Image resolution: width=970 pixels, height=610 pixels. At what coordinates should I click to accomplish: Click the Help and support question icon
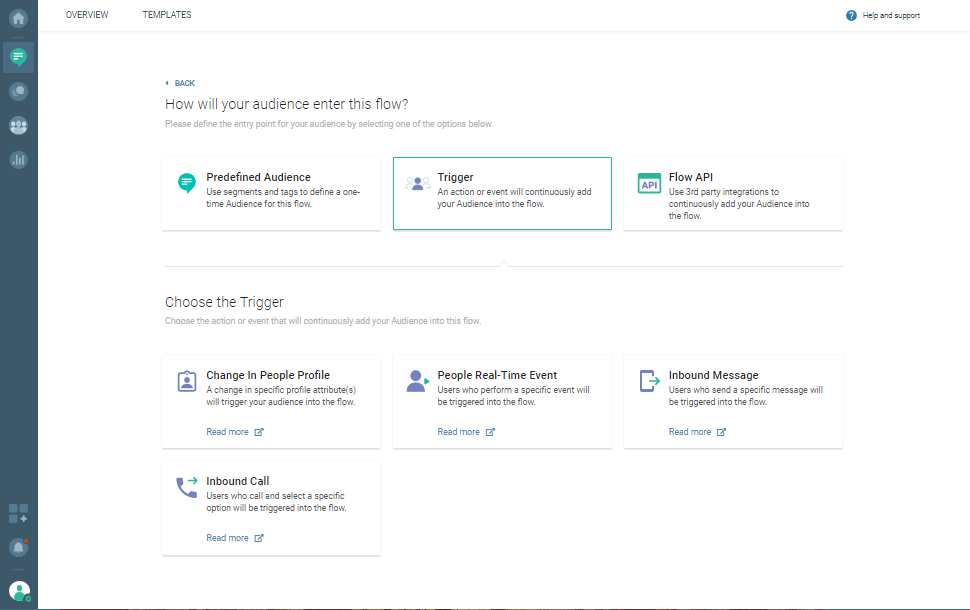(851, 16)
